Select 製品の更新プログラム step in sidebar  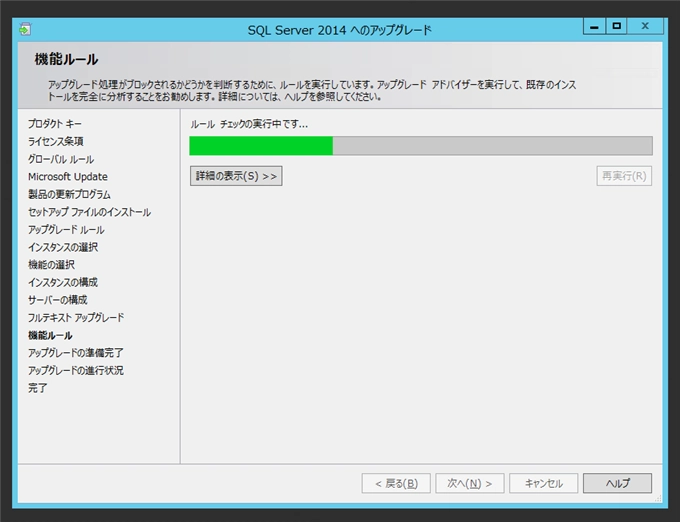point(69,194)
